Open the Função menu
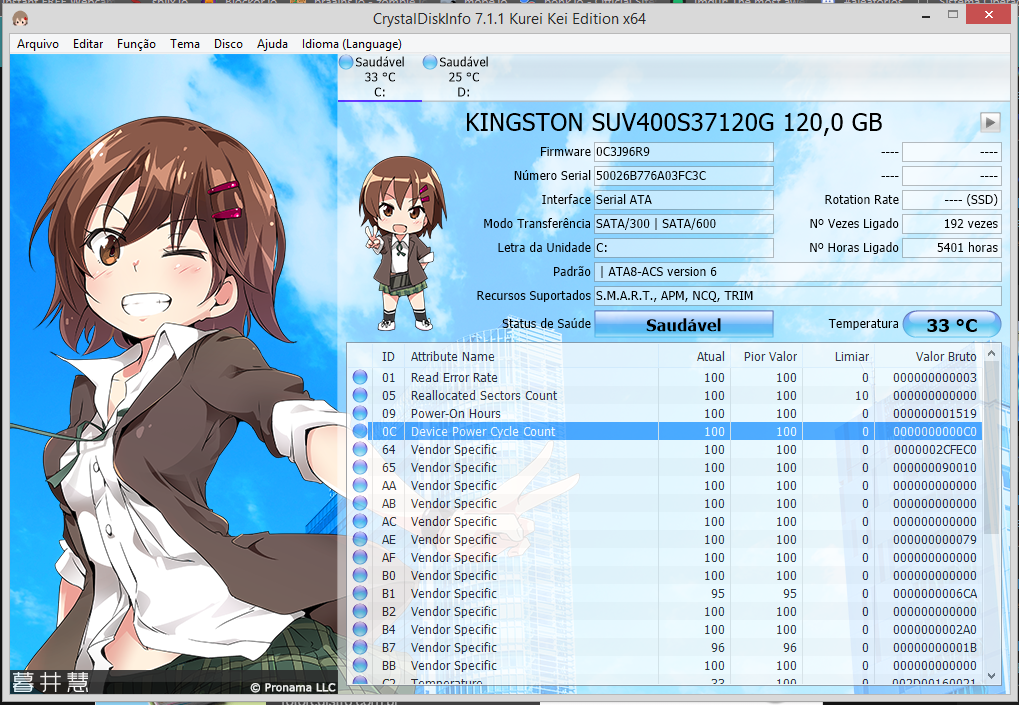This screenshot has width=1019, height=705. (136, 44)
